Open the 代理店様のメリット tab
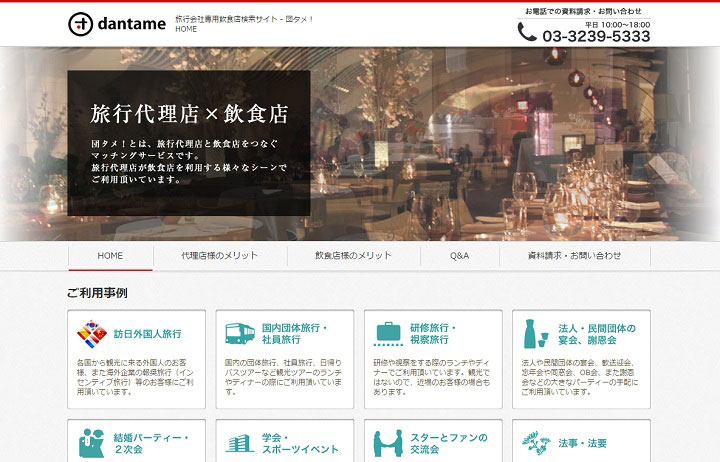The width and height of the screenshot is (720, 462). (219, 256)
